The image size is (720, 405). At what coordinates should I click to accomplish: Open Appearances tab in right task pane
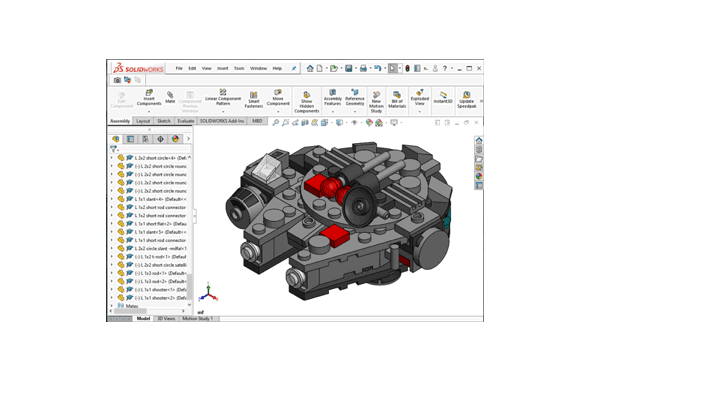(479, 176)
